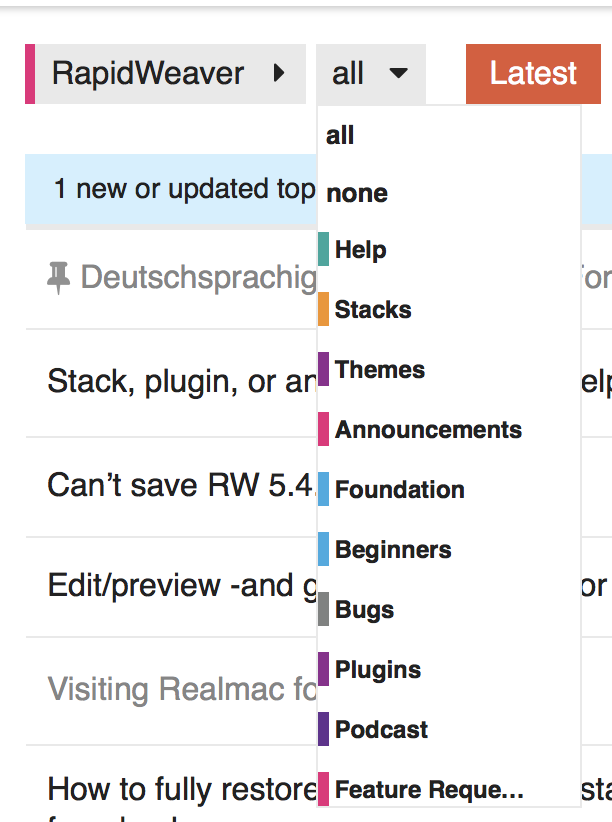Choose the Foundation subcategory

point(399,490)
